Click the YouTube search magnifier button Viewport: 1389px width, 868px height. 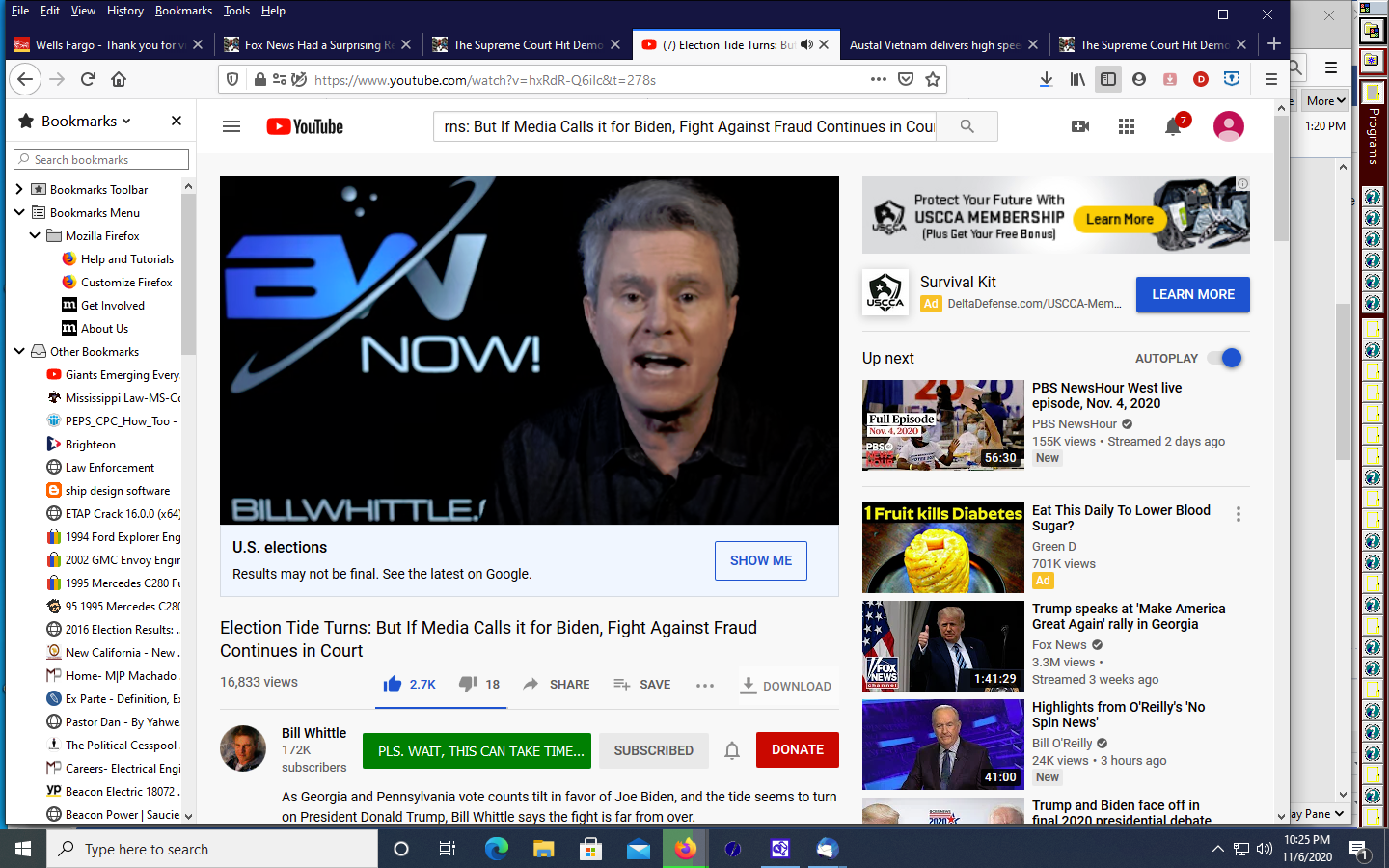(x=967, y=126)
